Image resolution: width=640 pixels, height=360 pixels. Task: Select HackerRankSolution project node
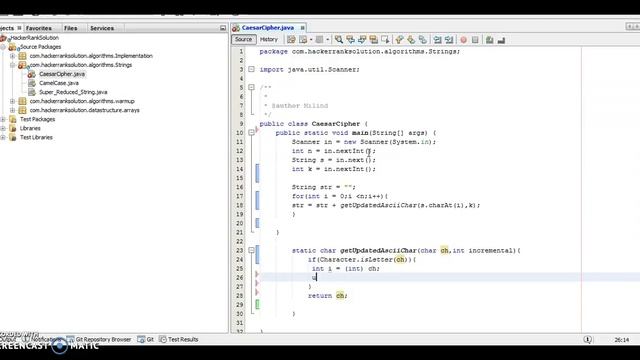coord(35,38)
